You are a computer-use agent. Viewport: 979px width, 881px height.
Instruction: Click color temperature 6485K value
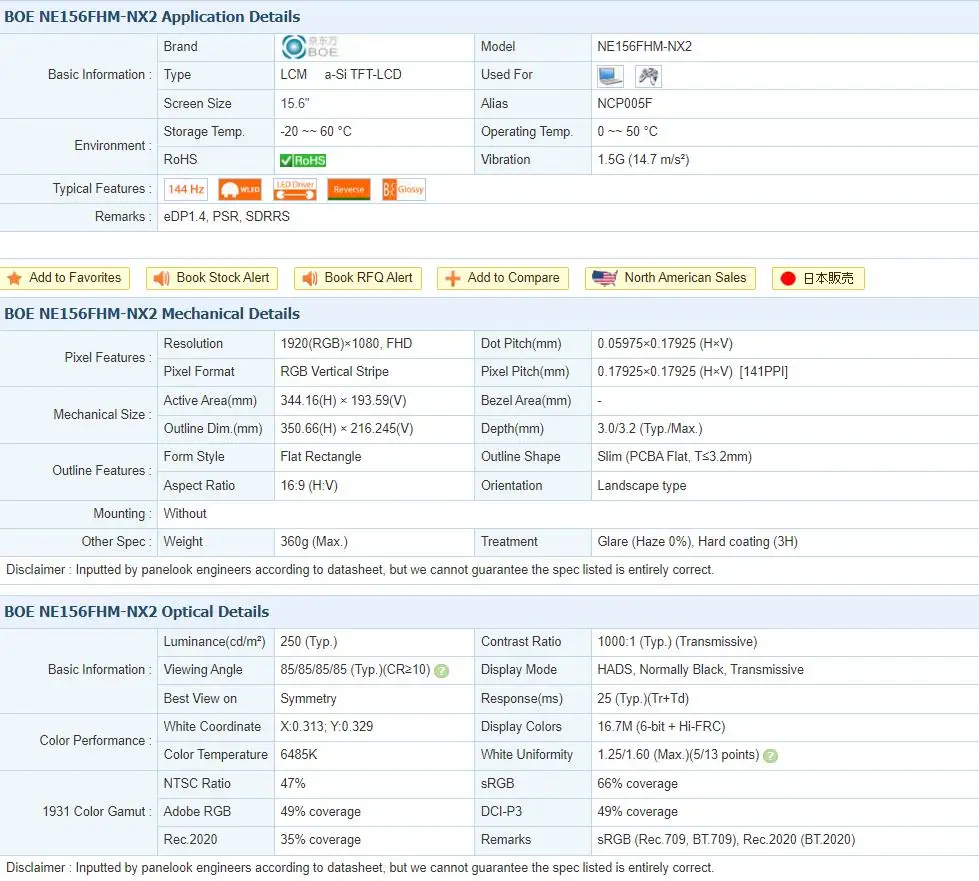(298, 755)
